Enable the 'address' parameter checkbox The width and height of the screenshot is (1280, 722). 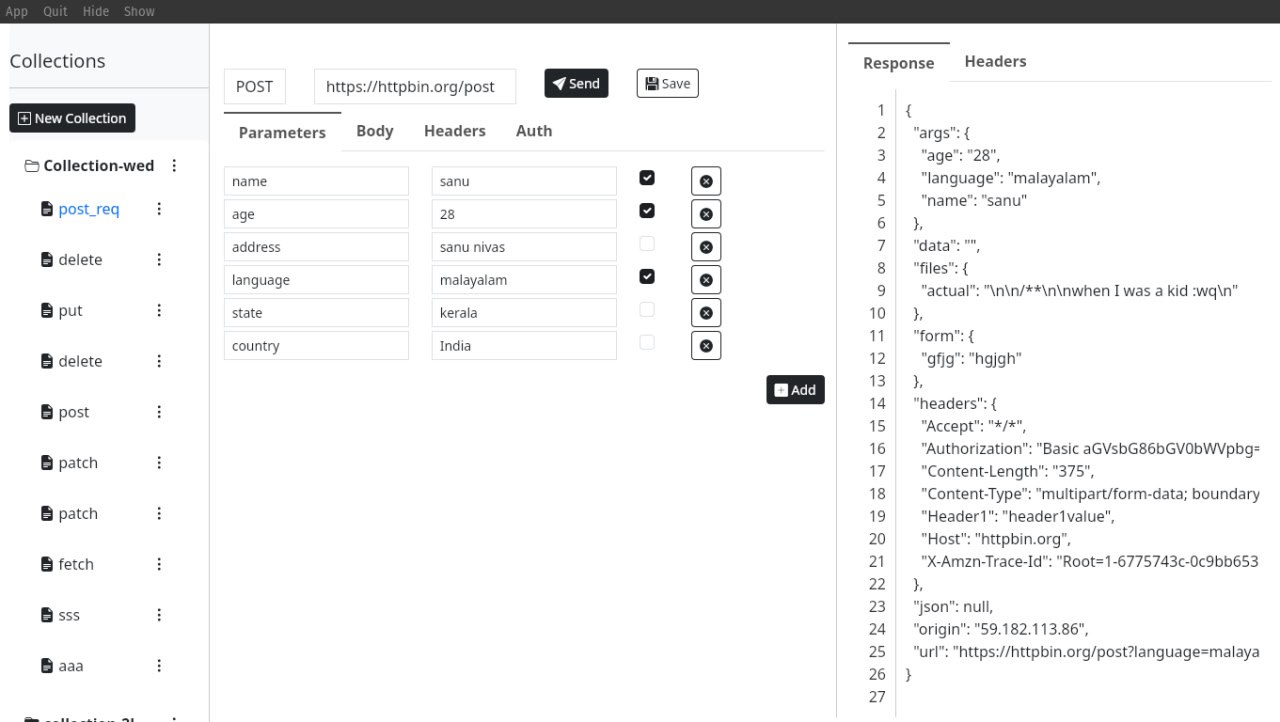click(647, 244)
